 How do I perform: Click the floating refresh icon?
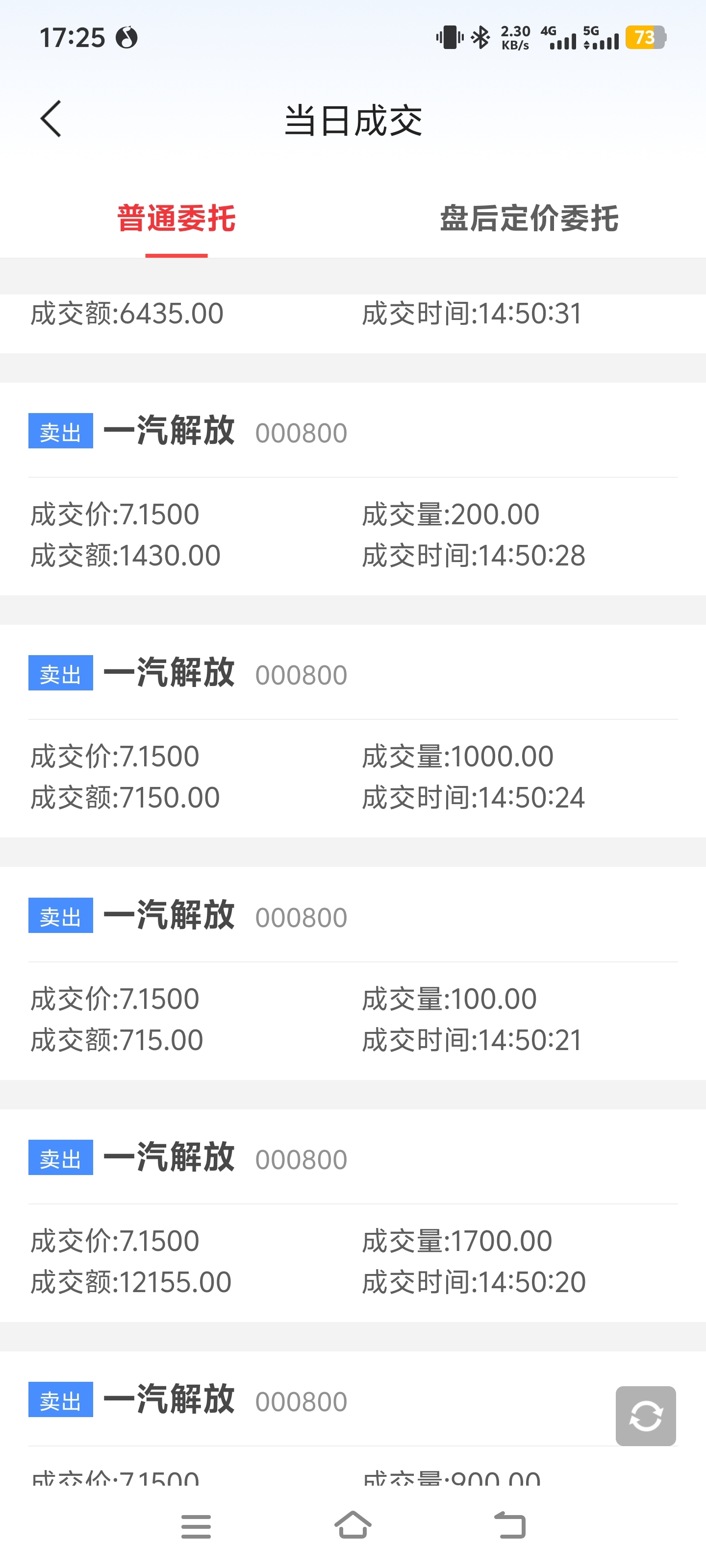[646, 1415]
